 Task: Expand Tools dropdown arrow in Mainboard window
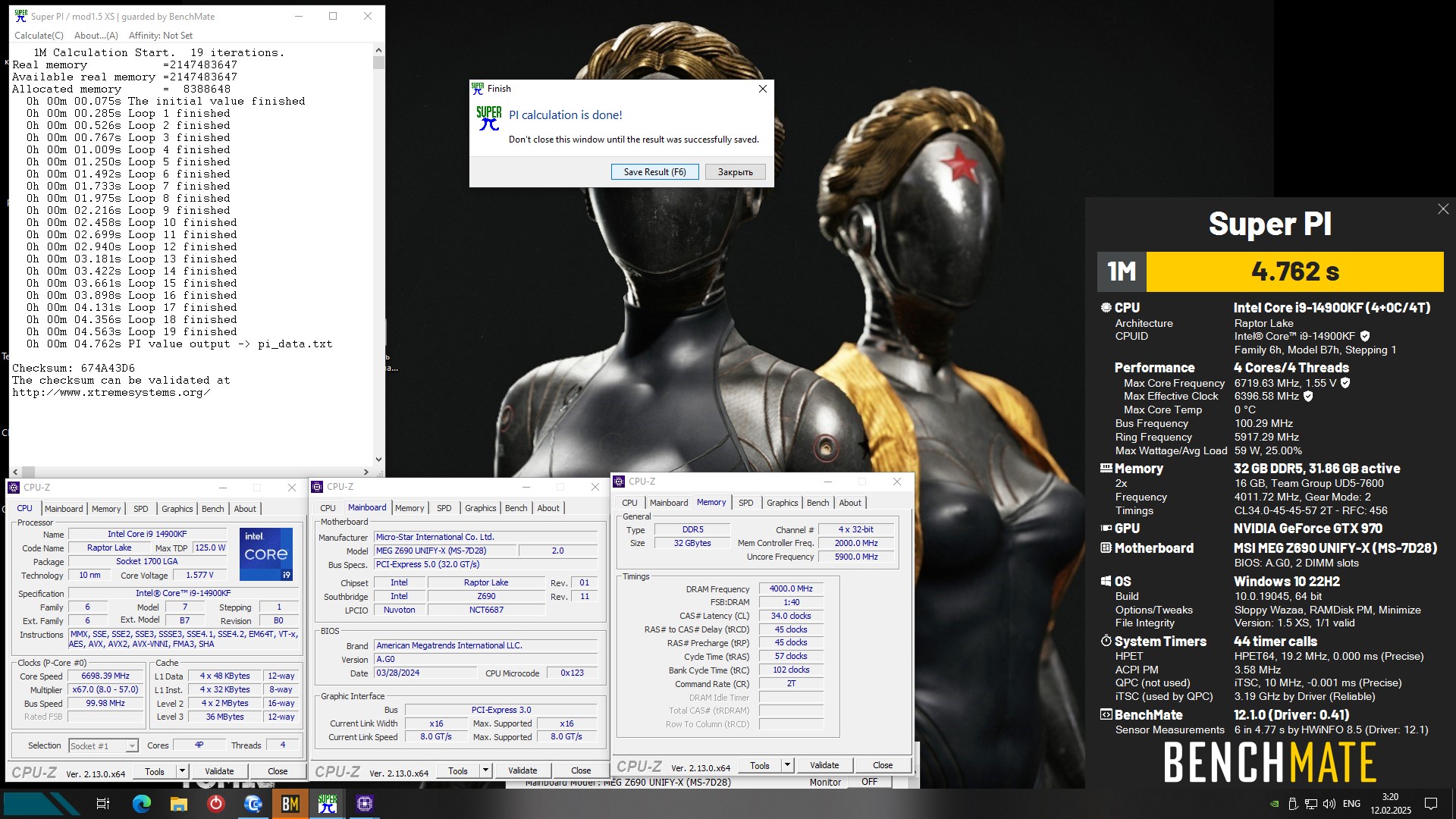pyautogui.click(x=485, y=770)
